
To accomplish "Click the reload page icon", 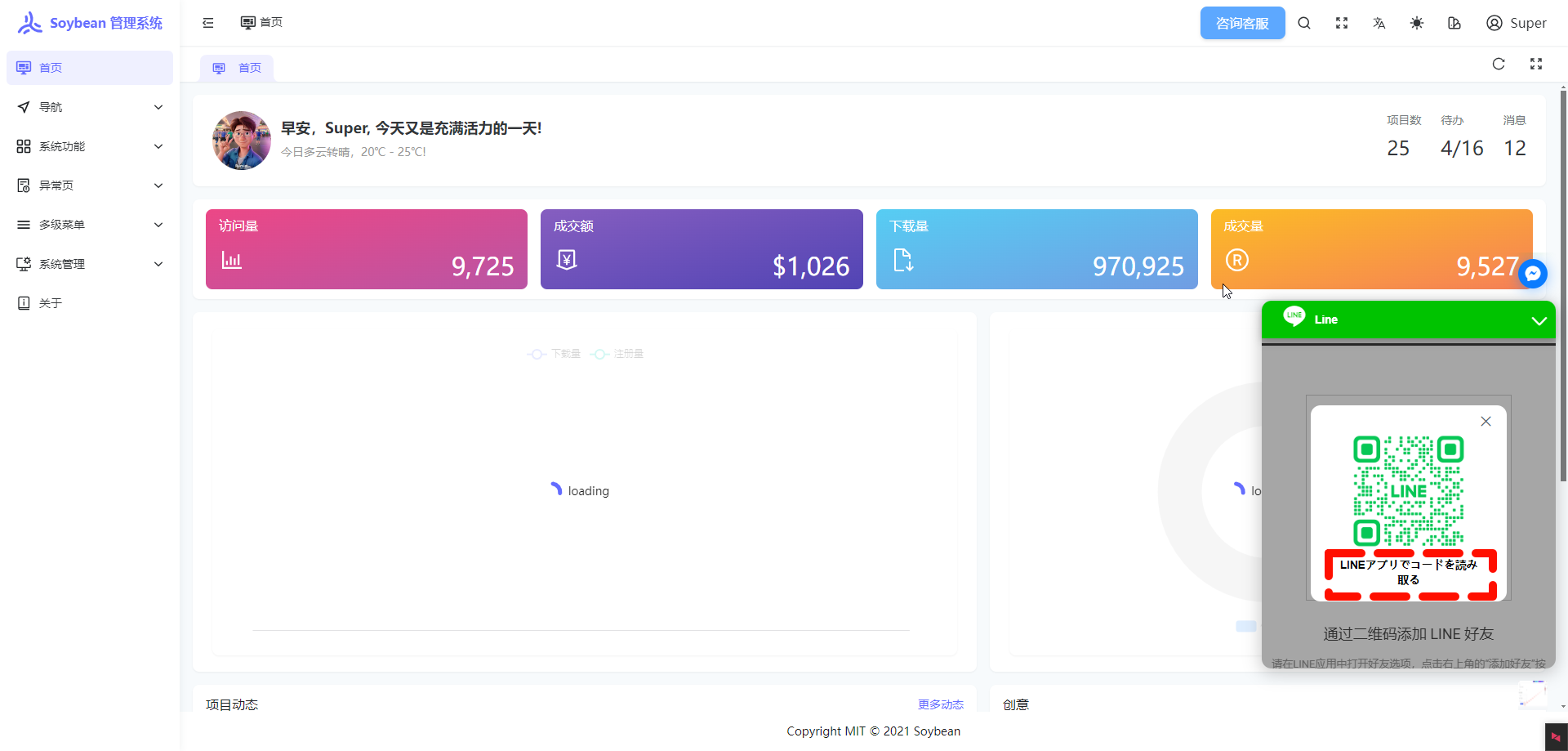I will tap(1499, 64).
